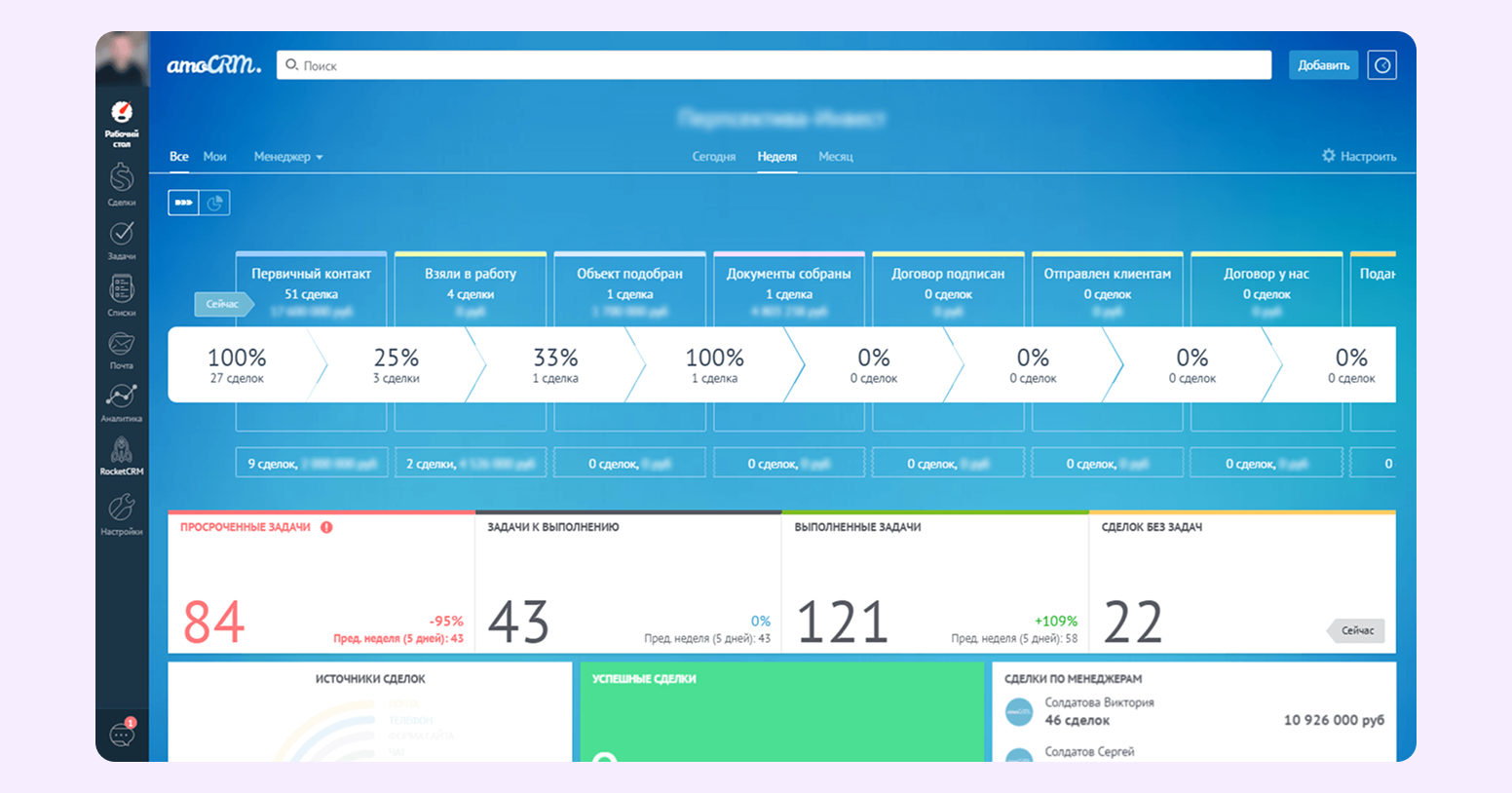Image resolution: width=1512 pixels, height=793 pixels.
Task: Open the Сделки section in sidebar
Action: coord(122,182)
